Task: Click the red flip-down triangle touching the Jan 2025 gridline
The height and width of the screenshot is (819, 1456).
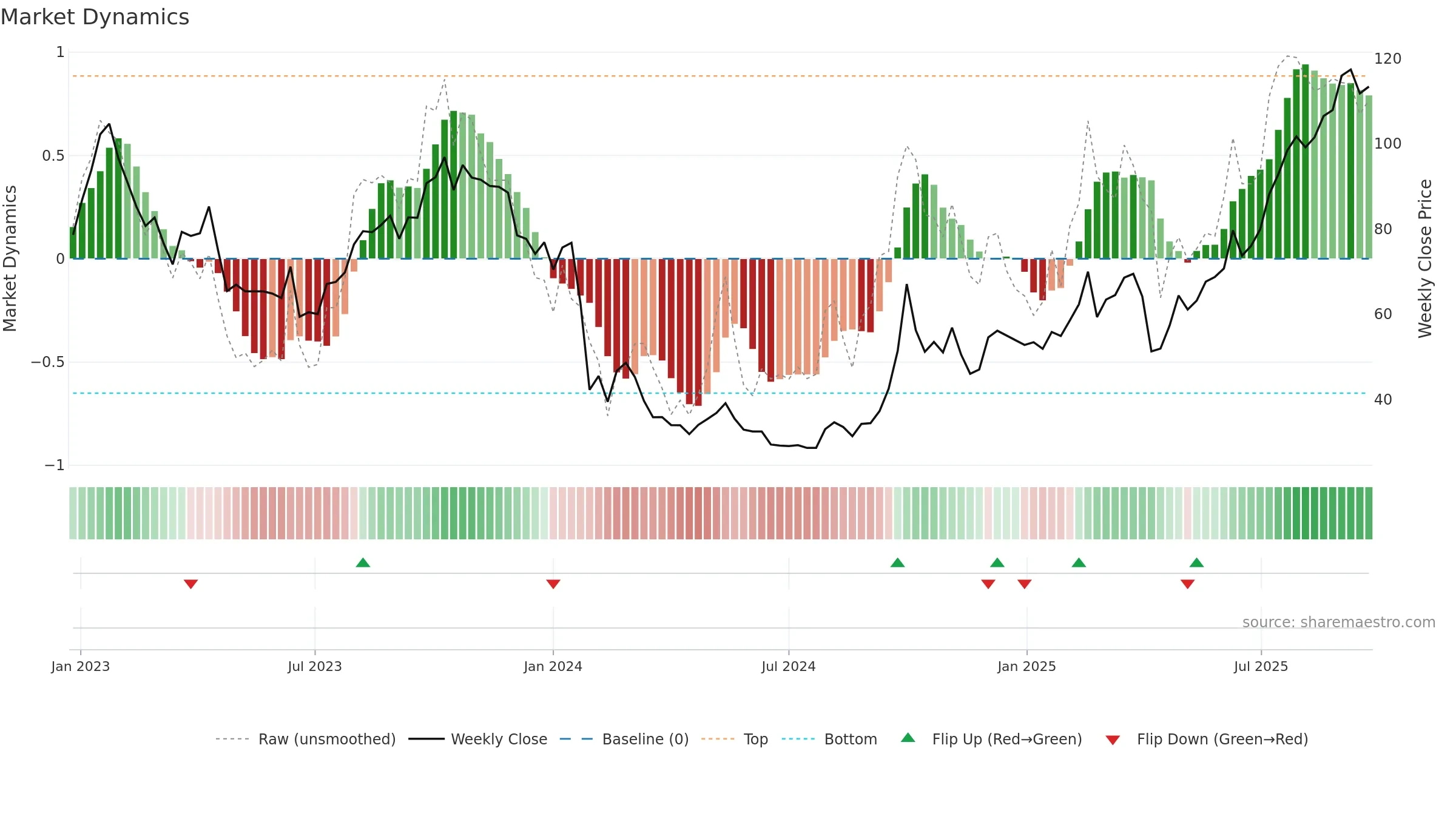Action: coord(1024,584)
